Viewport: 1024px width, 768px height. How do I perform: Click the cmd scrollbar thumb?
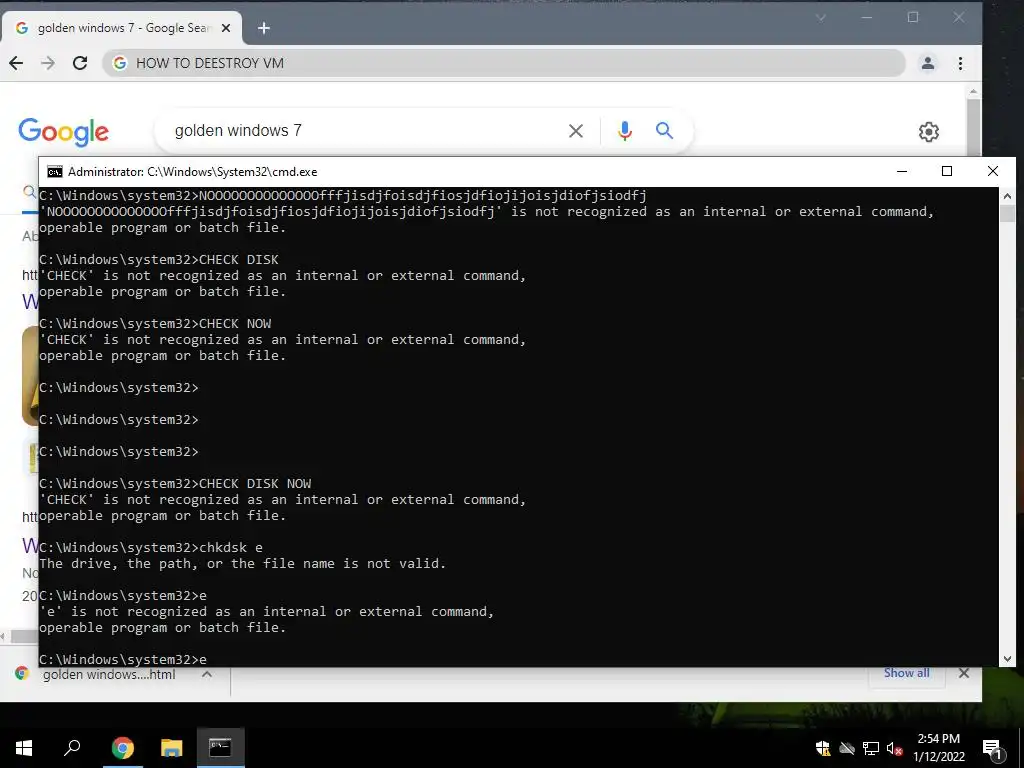point(1007,214)
